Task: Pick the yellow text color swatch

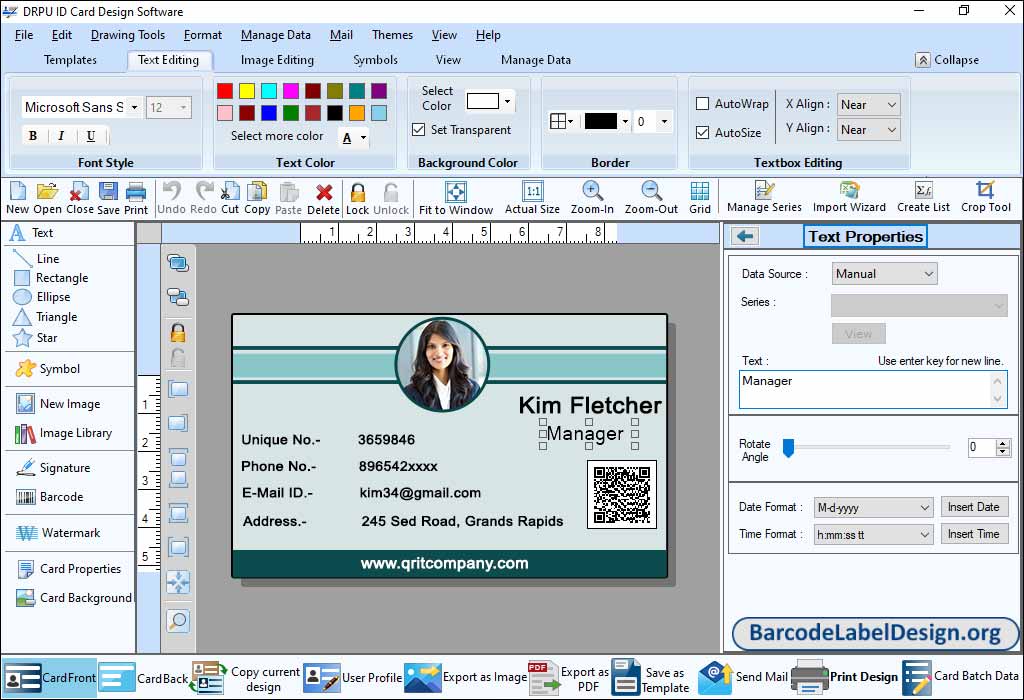Action: click(x=247, y=91)
